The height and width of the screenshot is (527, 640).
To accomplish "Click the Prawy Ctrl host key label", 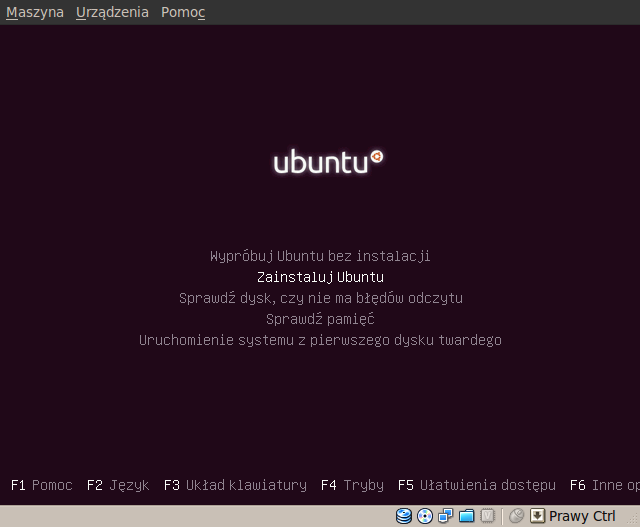I will [582, 516].
